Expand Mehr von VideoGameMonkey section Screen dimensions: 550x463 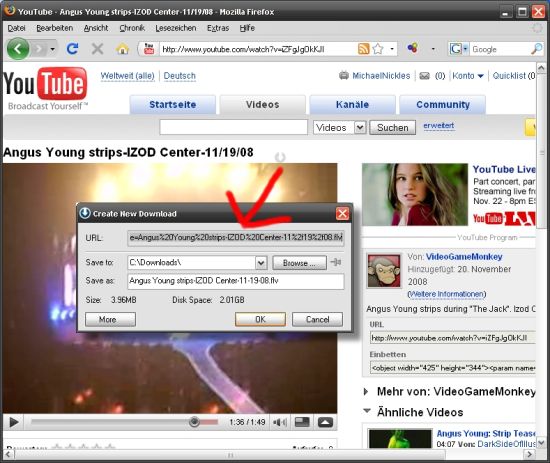click(x=366, y=391)
